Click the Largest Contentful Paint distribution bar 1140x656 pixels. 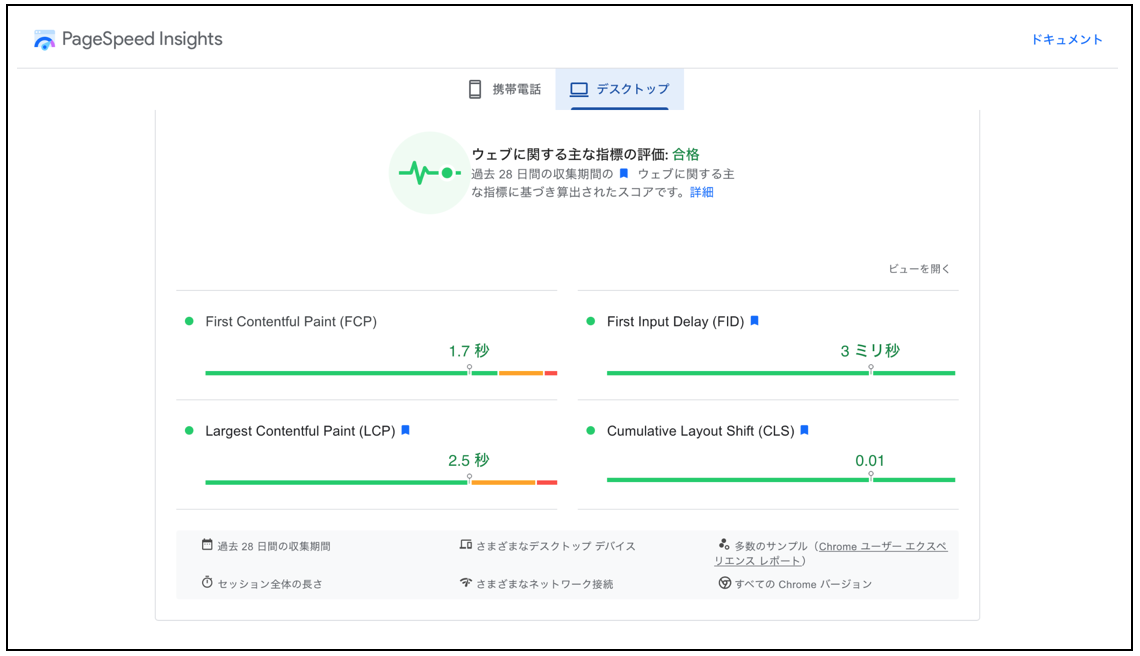coord(380,483)
